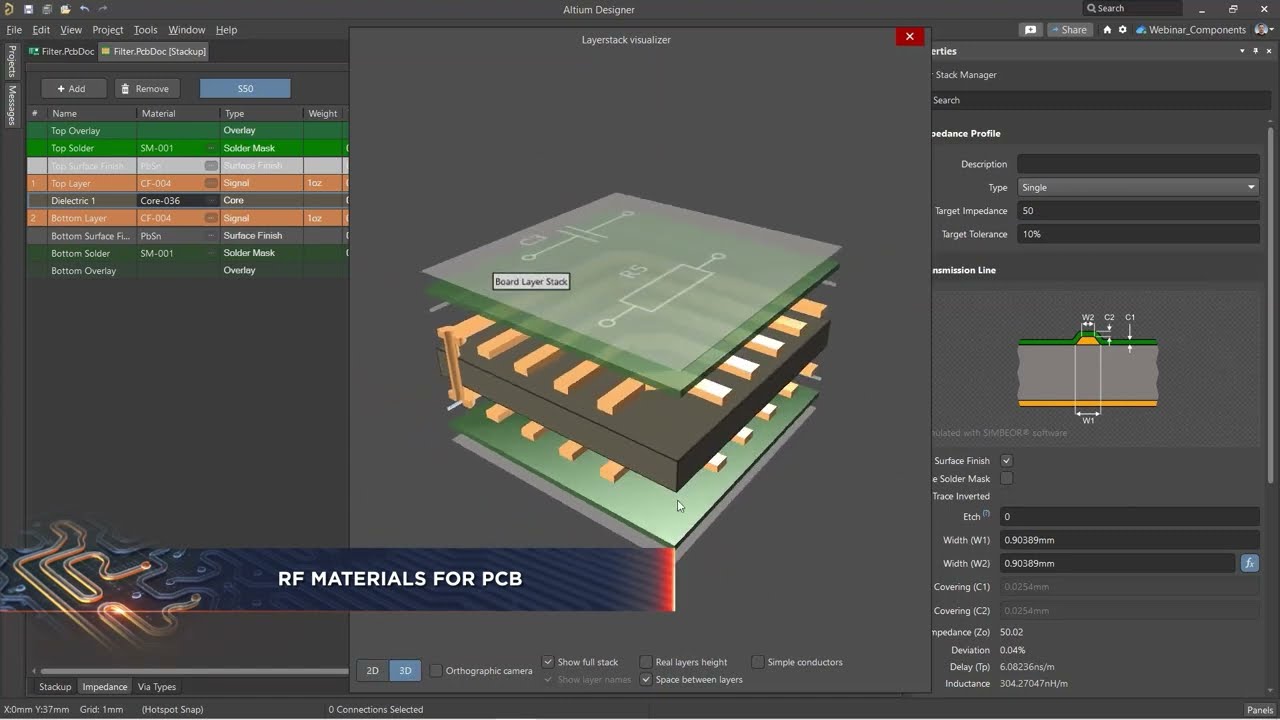Open the Via Types tab
Image resolution: width=1280 pixels, height=720 pixels.
click(x=157, y=687)
